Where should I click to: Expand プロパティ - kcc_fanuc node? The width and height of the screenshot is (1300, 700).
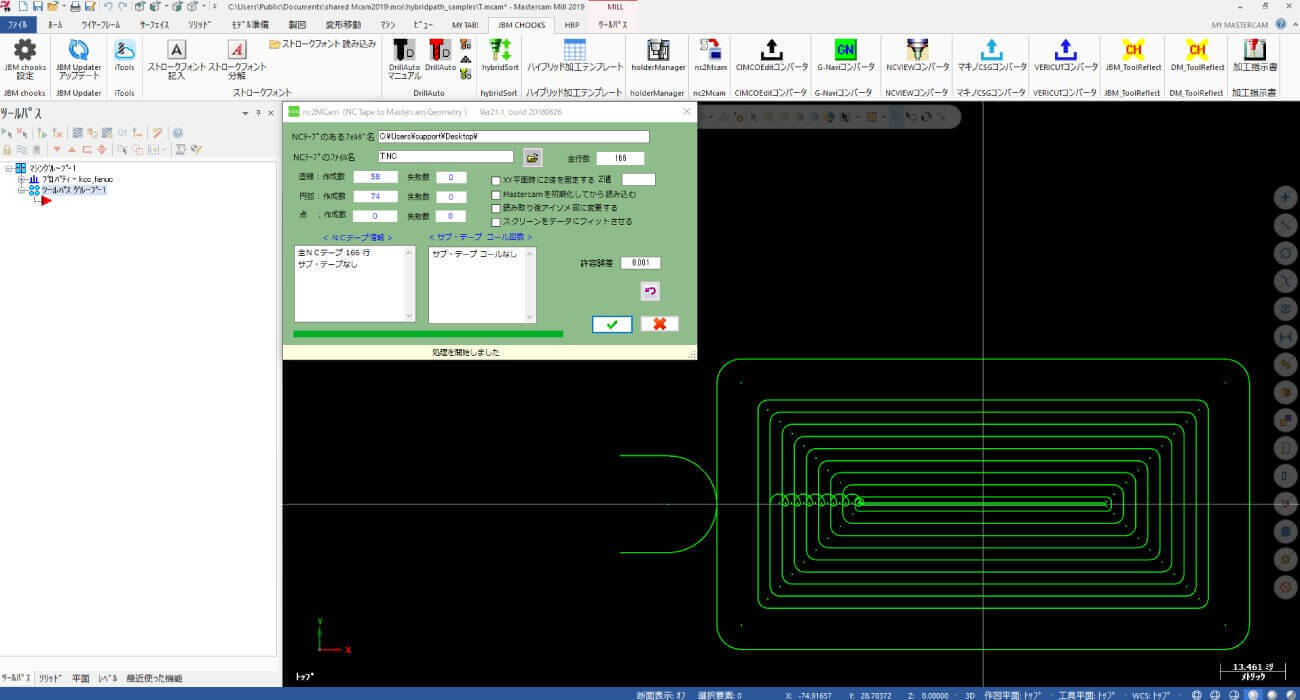coord(21,179)
